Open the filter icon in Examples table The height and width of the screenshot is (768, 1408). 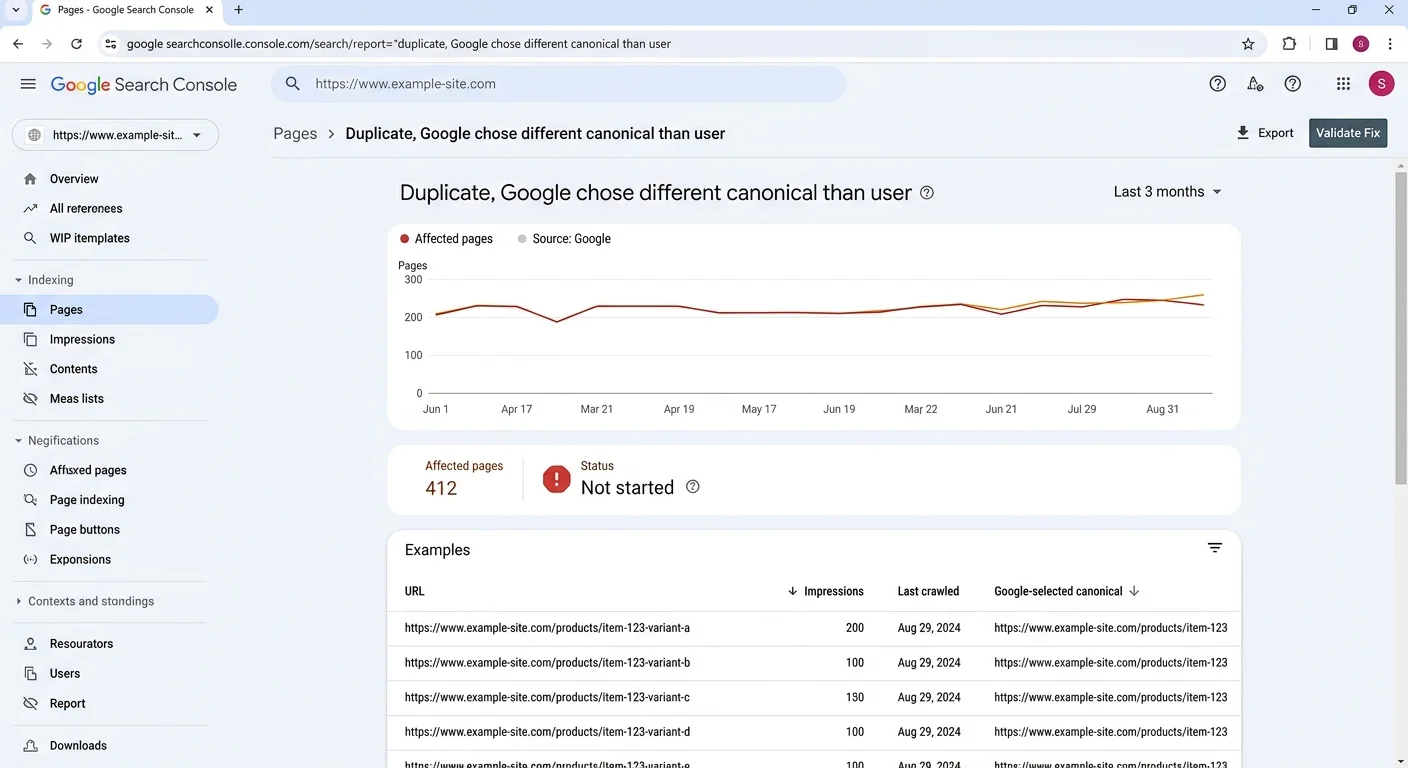[1215, 548]
